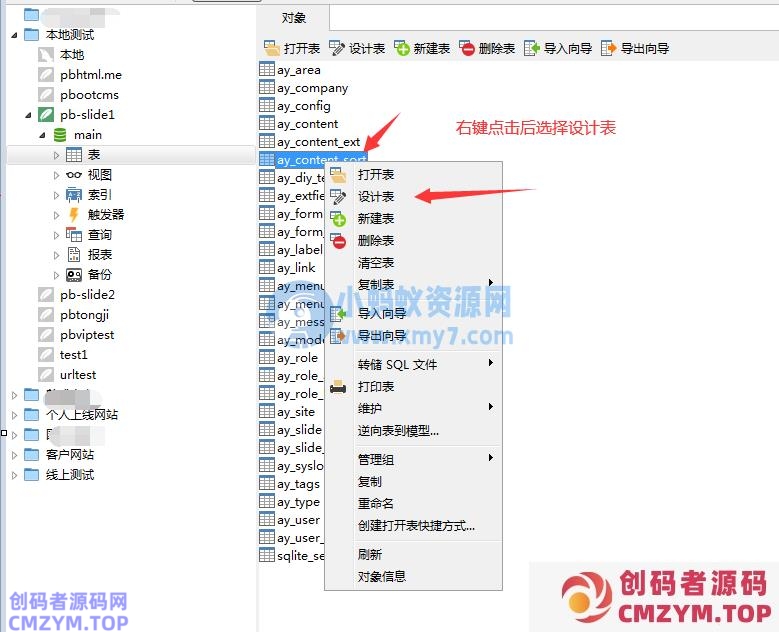Choose 清空表 from the context menu
The width and height of the screenshot is (779, 632).
[376, 263]
